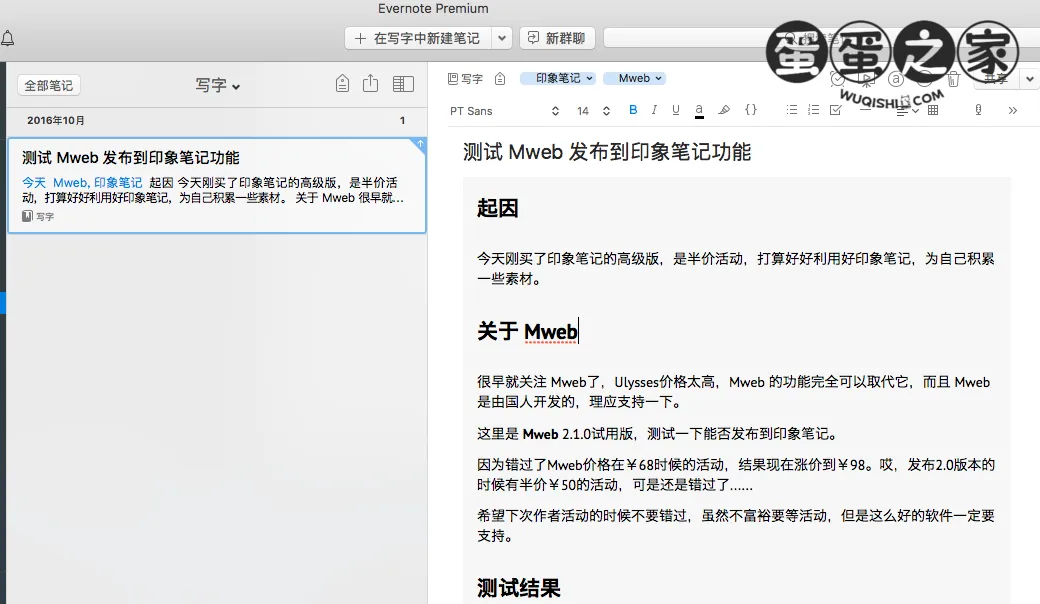Click paragraph starting 很早就关注 Mweb了

point(734,392)
